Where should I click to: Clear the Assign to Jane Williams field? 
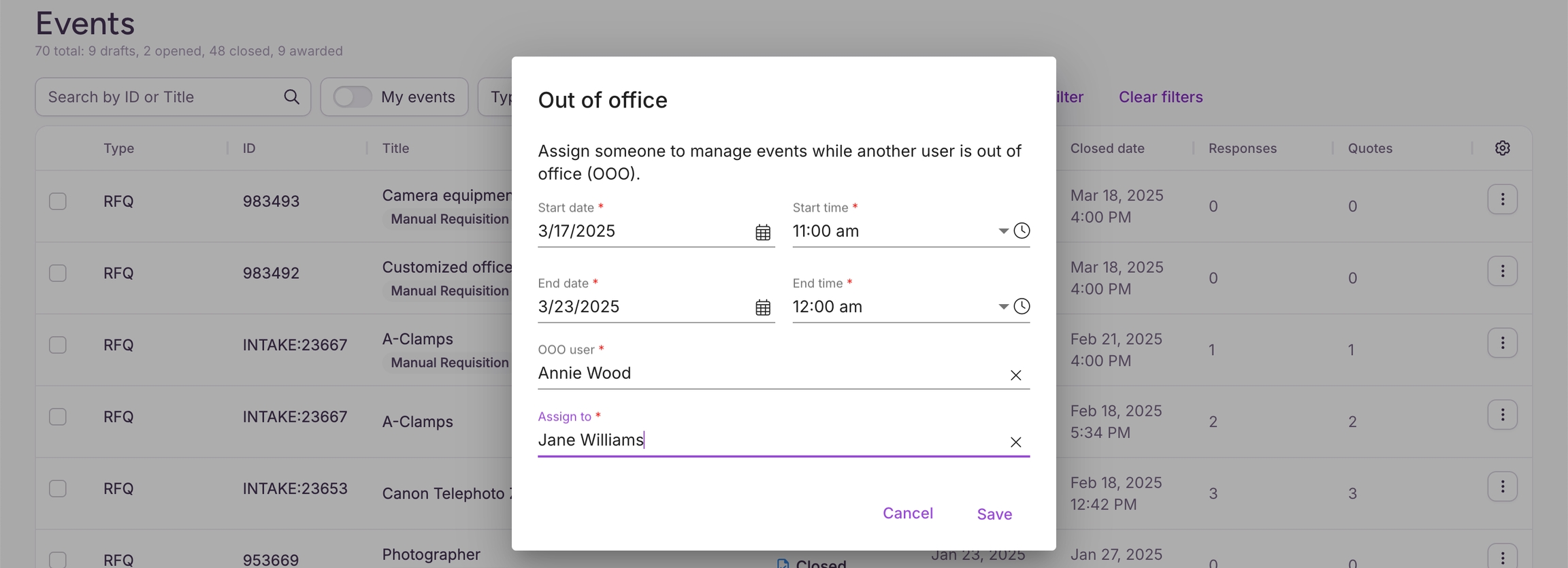click(1015, 443)
